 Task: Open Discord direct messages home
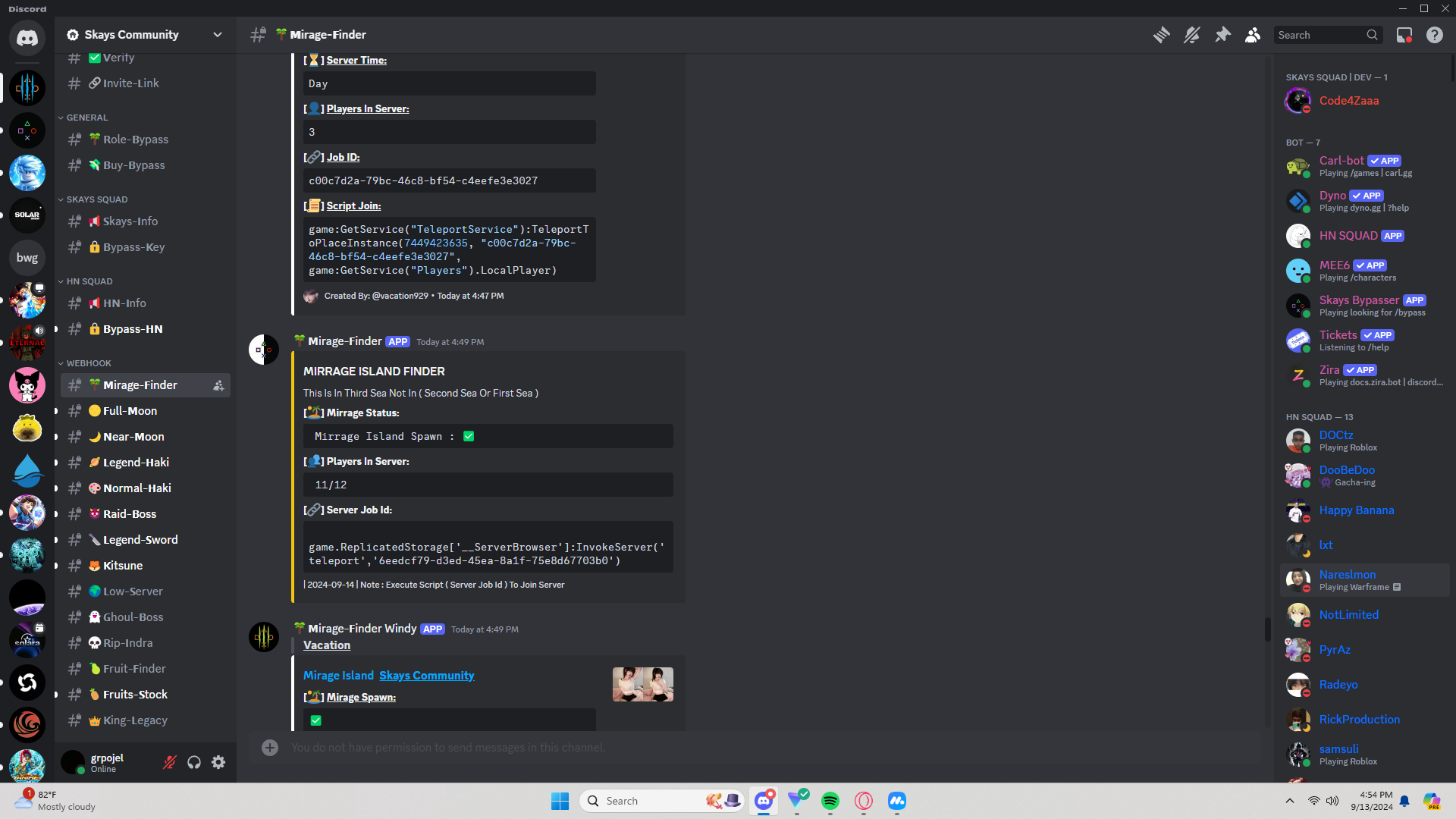pyautogui.click(x=27, y=38)
